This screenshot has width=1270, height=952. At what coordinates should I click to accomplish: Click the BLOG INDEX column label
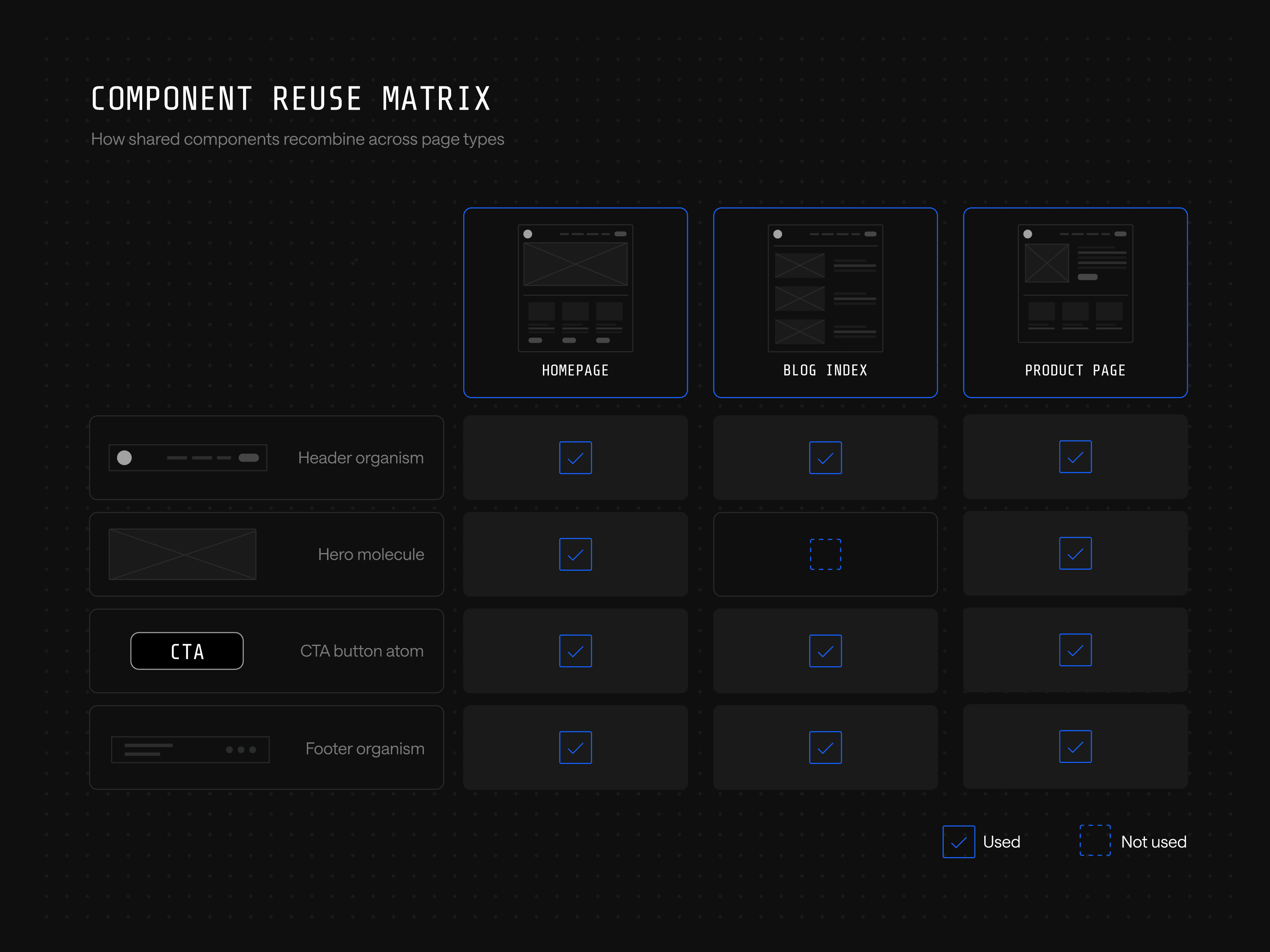pyautogui.click(x=825, y=370)
